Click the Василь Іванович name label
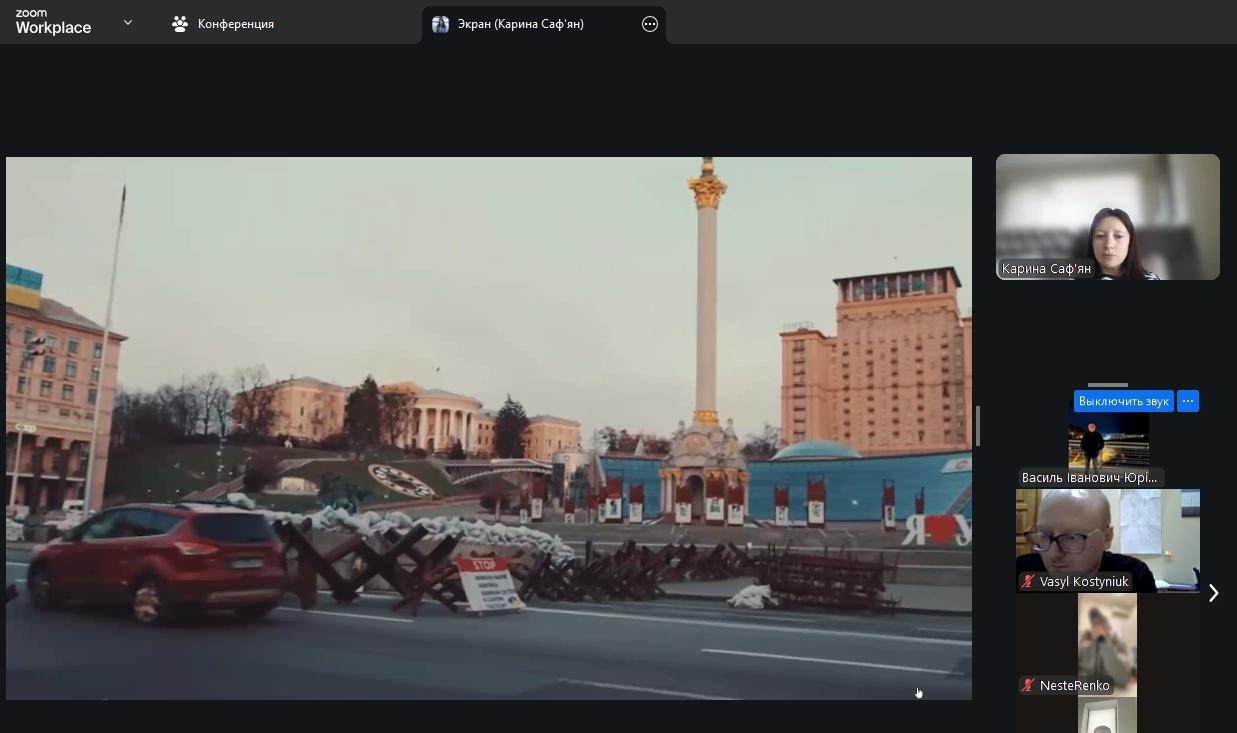1237x733 pixels. (x=1089, y=478)
